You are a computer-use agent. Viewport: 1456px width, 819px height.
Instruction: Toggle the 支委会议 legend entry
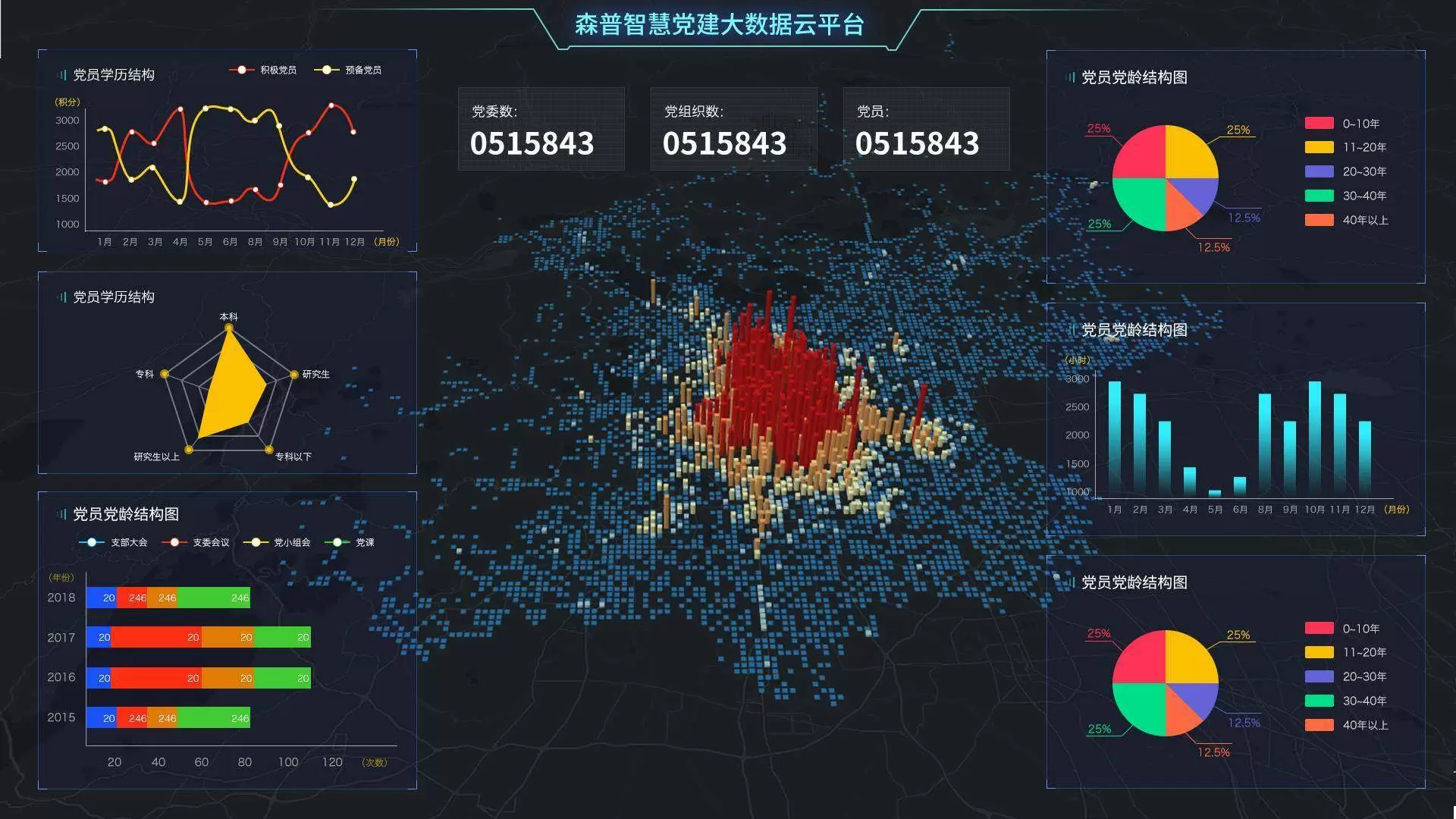[195, 542]
